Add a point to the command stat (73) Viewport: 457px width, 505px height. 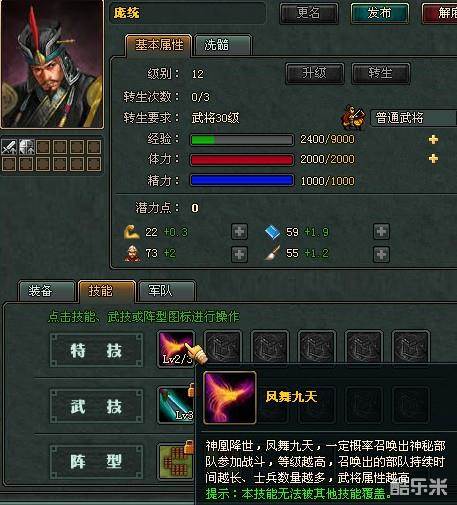tap(239, 254)
